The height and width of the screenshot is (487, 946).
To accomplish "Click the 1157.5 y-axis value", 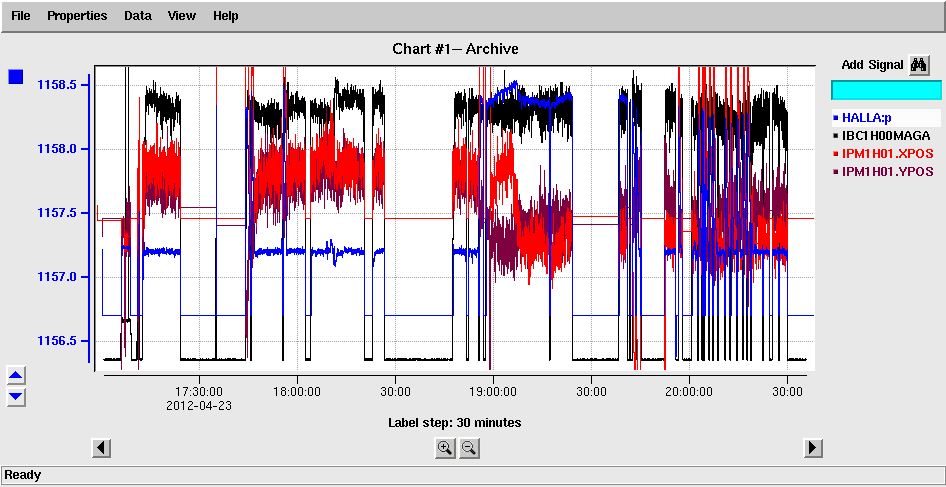I will point(57,213).
